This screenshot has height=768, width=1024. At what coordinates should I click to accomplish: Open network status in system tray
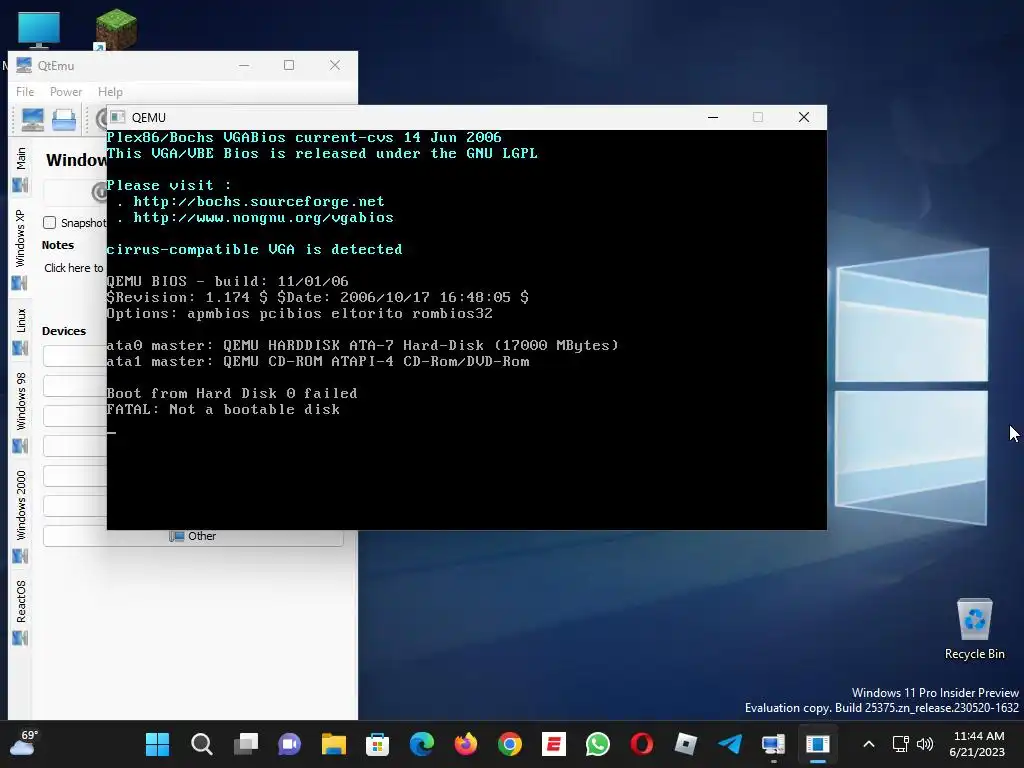pos(901,744)
